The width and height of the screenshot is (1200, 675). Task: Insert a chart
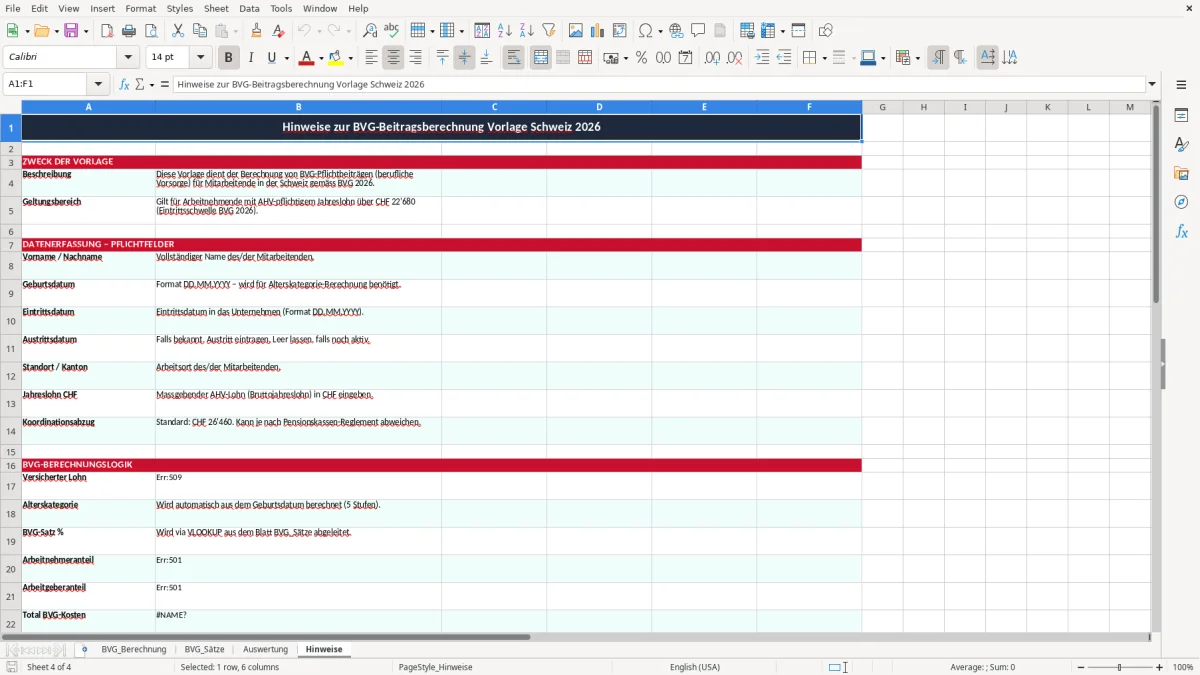click(x=598, y=31)
